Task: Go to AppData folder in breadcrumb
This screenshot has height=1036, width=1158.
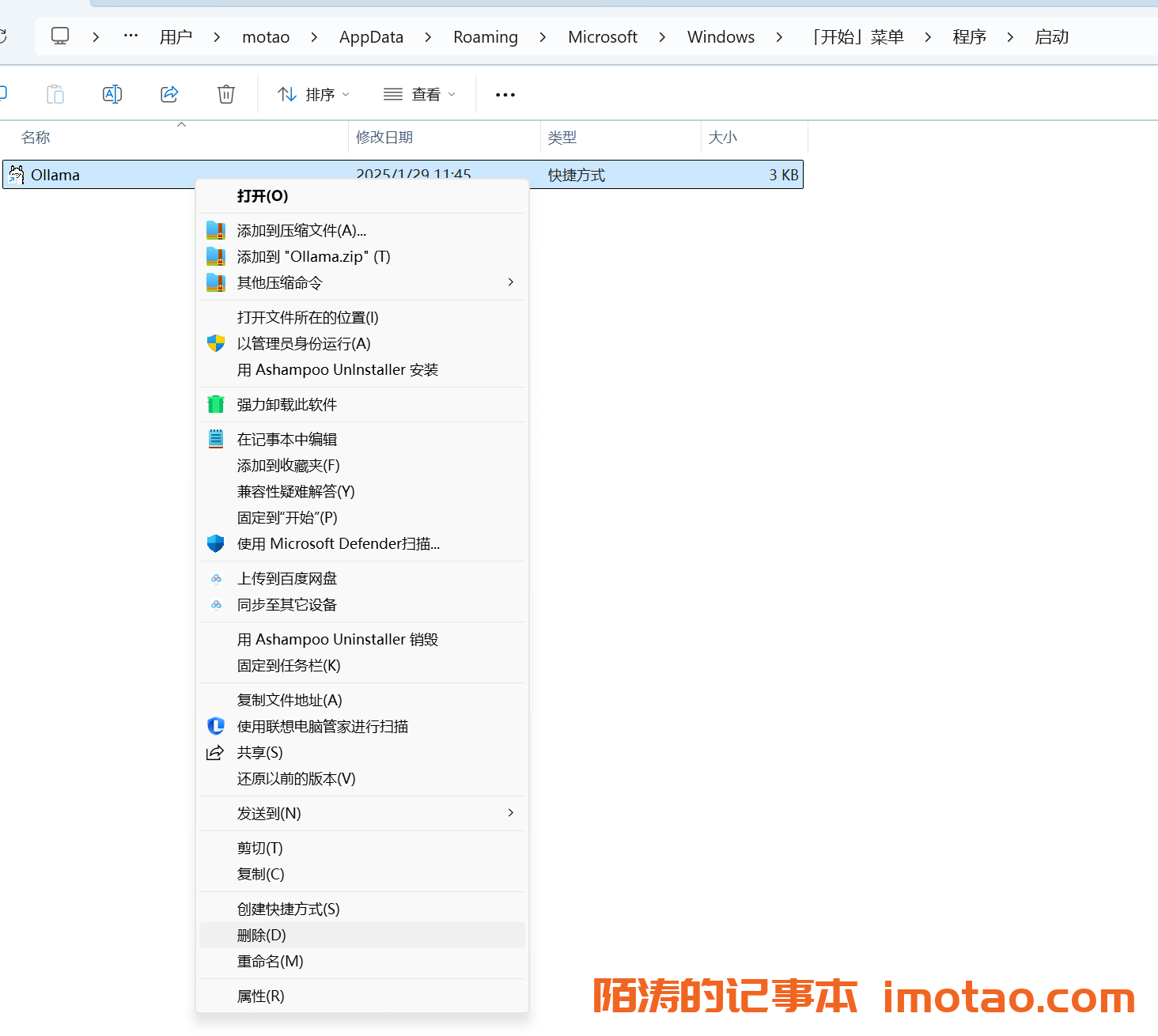Action: [x=371, y=37]
